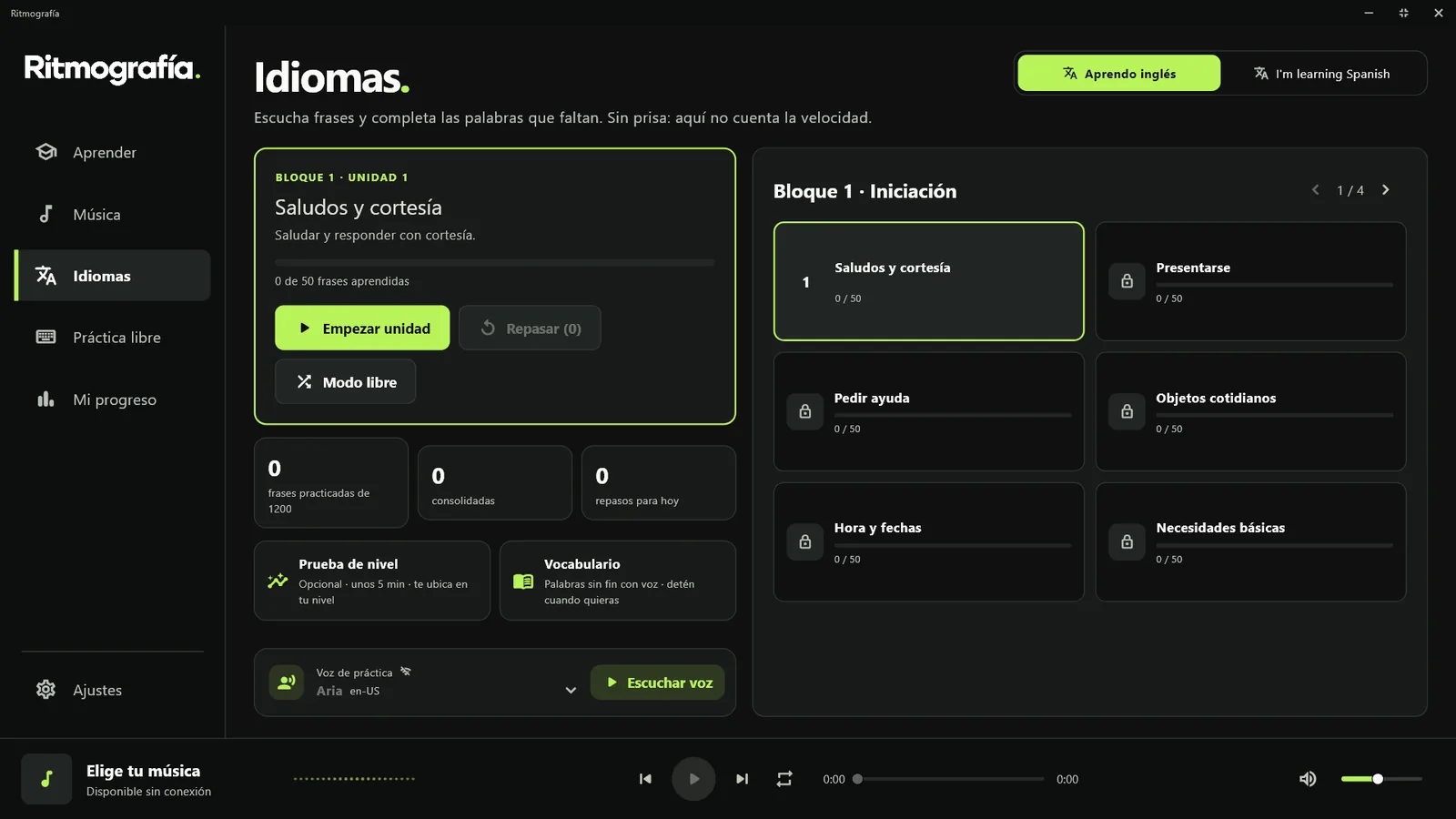
Task: Open Ajustes with the gear icon
Action: click(x=113, y=690)
